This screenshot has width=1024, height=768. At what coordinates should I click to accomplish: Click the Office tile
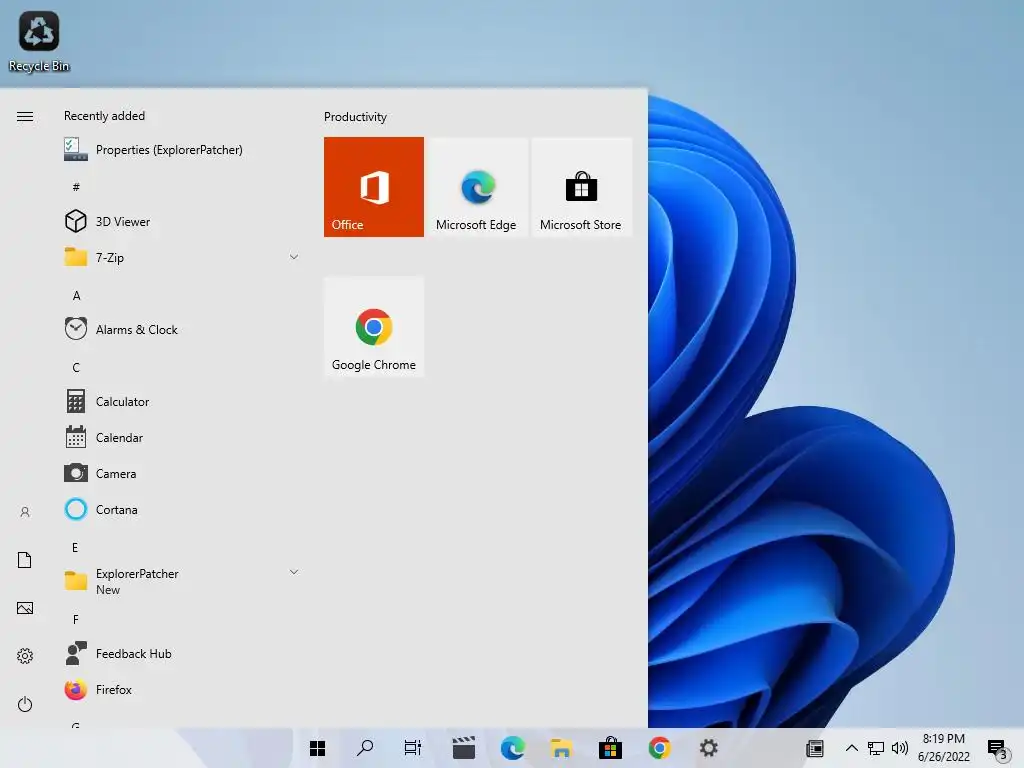click(x=374, y=187)
